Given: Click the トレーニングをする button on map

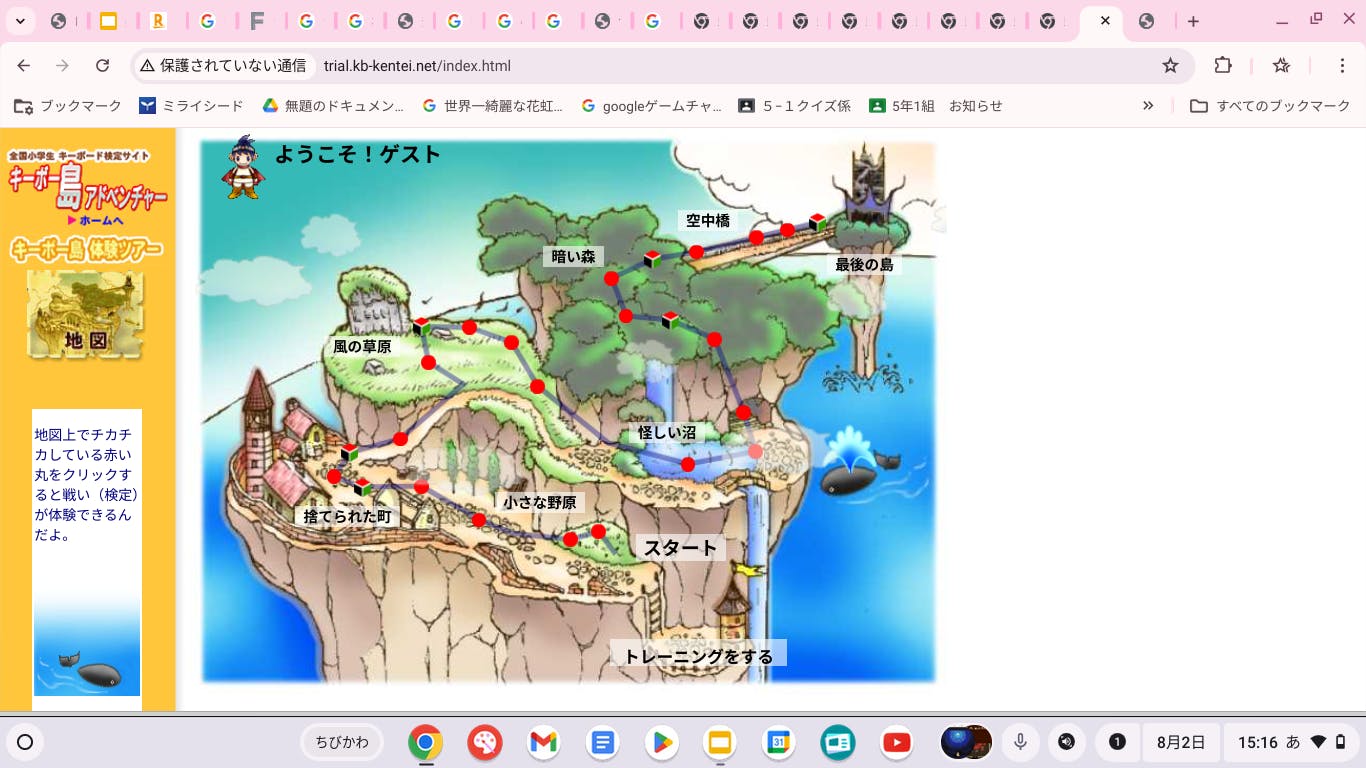Looking at the screenshot, I should click(698, 656).
